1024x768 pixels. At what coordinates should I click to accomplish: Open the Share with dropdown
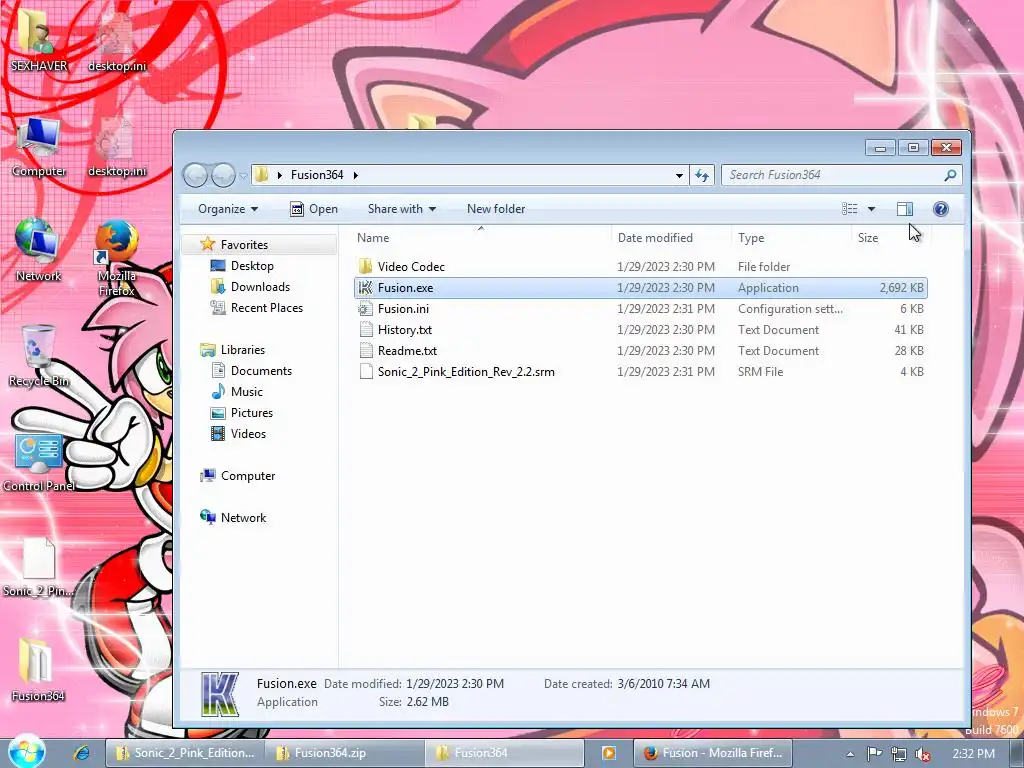click(402, 209)
